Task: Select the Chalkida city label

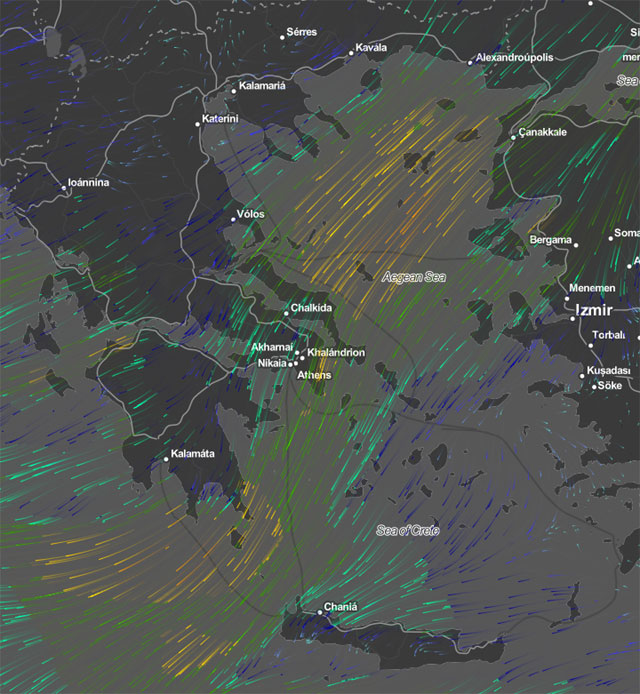Action: [311, 308]
